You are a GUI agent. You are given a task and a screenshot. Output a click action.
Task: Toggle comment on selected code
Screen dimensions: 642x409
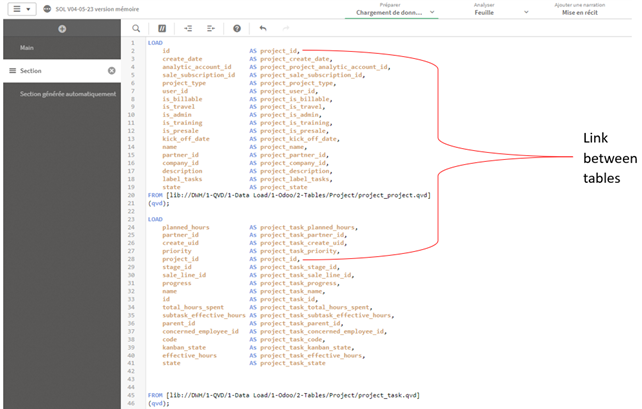coord(161,28)
